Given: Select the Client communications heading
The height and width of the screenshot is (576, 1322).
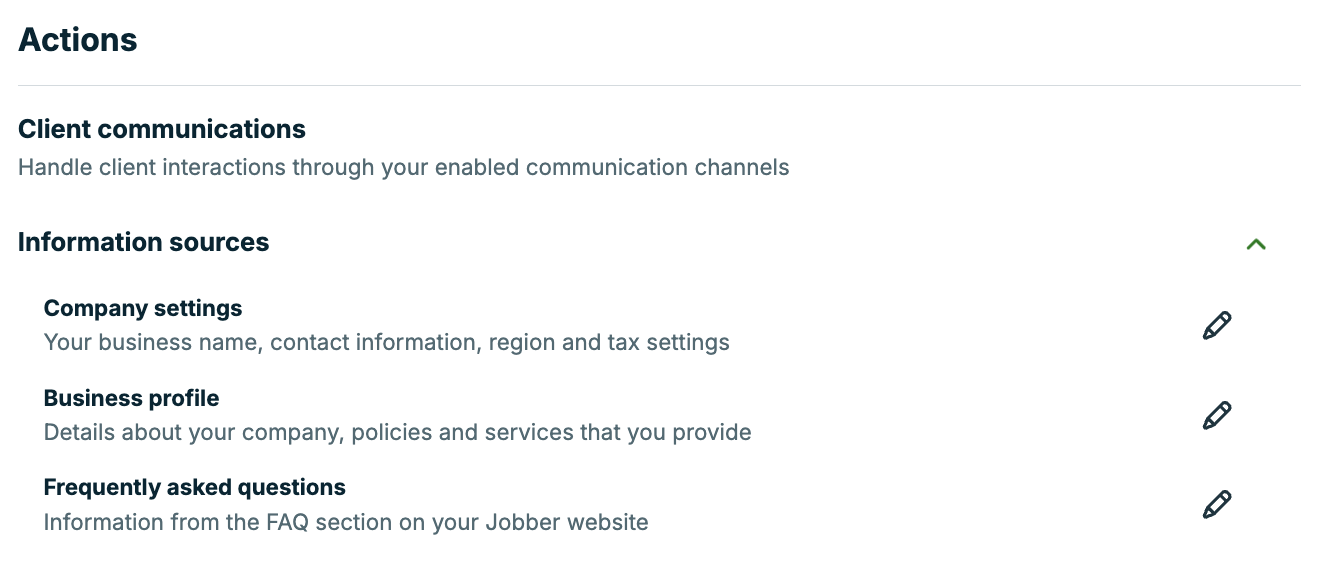Looking at the screenshot, I should coord(161,129).
